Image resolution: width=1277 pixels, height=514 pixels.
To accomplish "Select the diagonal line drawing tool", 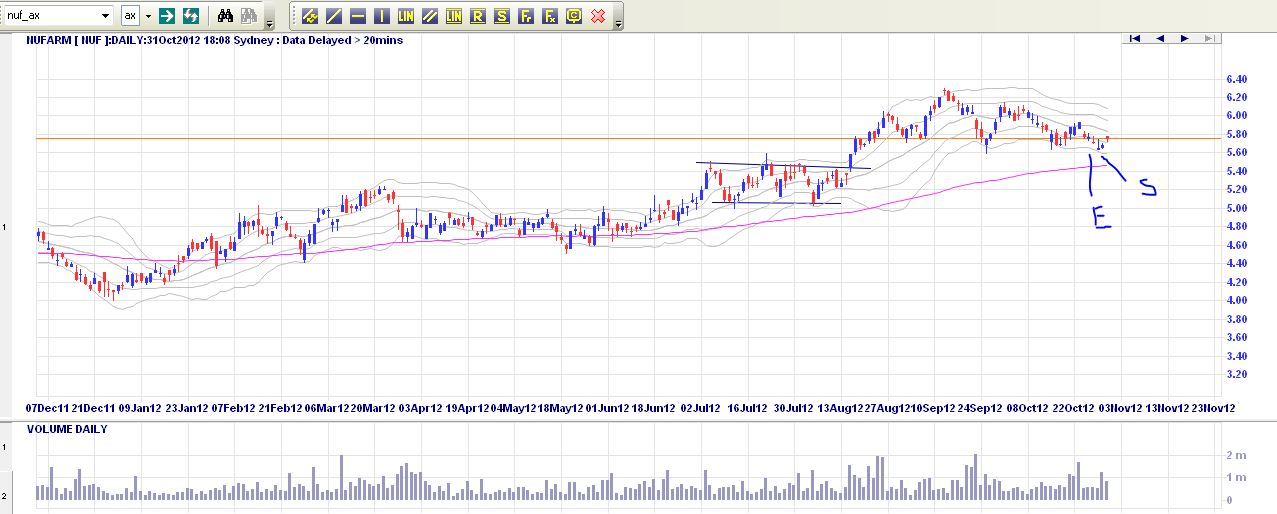I will 333,16.
